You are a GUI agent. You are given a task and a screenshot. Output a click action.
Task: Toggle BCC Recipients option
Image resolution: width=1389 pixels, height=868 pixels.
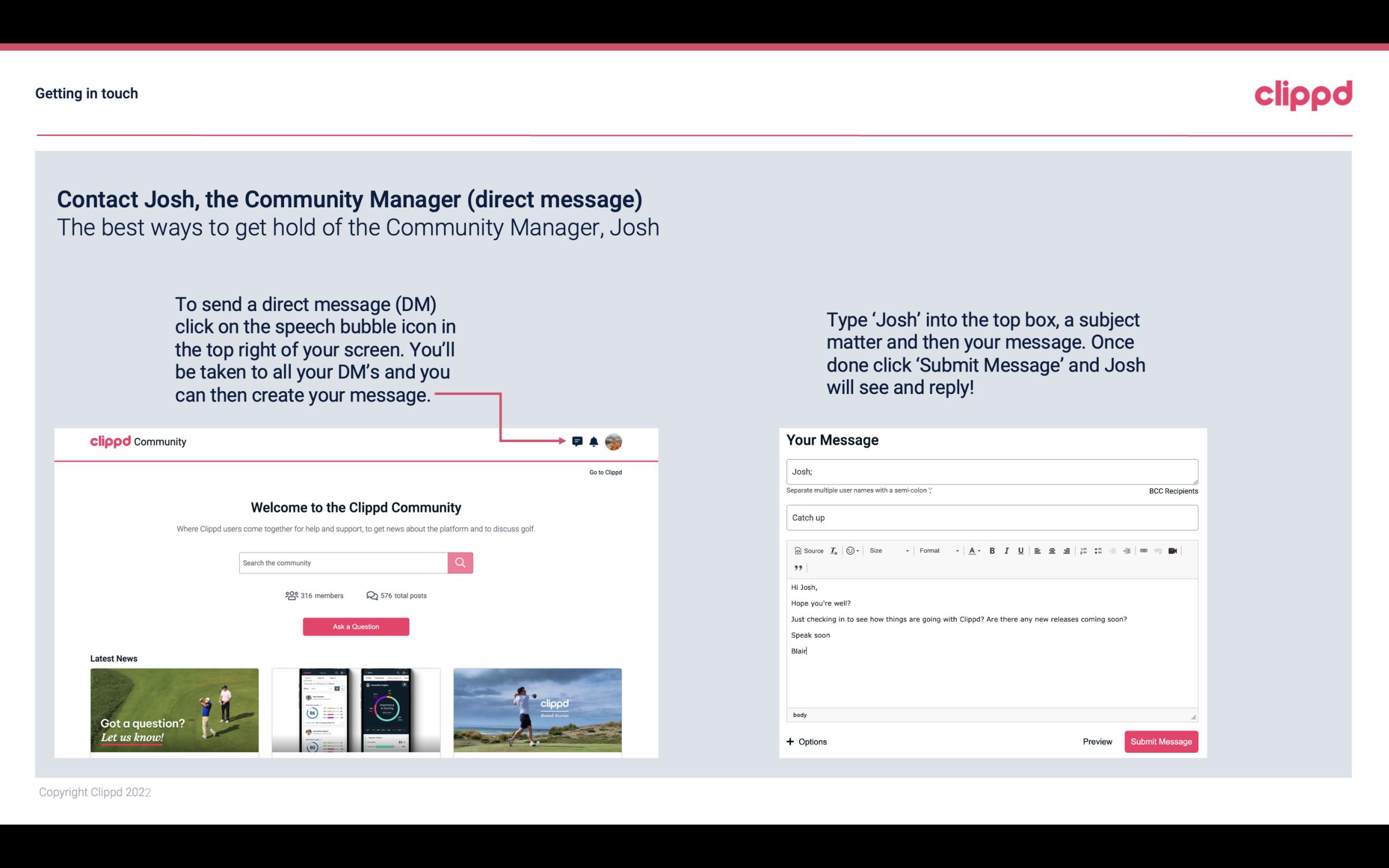[x=1172, y=491]
